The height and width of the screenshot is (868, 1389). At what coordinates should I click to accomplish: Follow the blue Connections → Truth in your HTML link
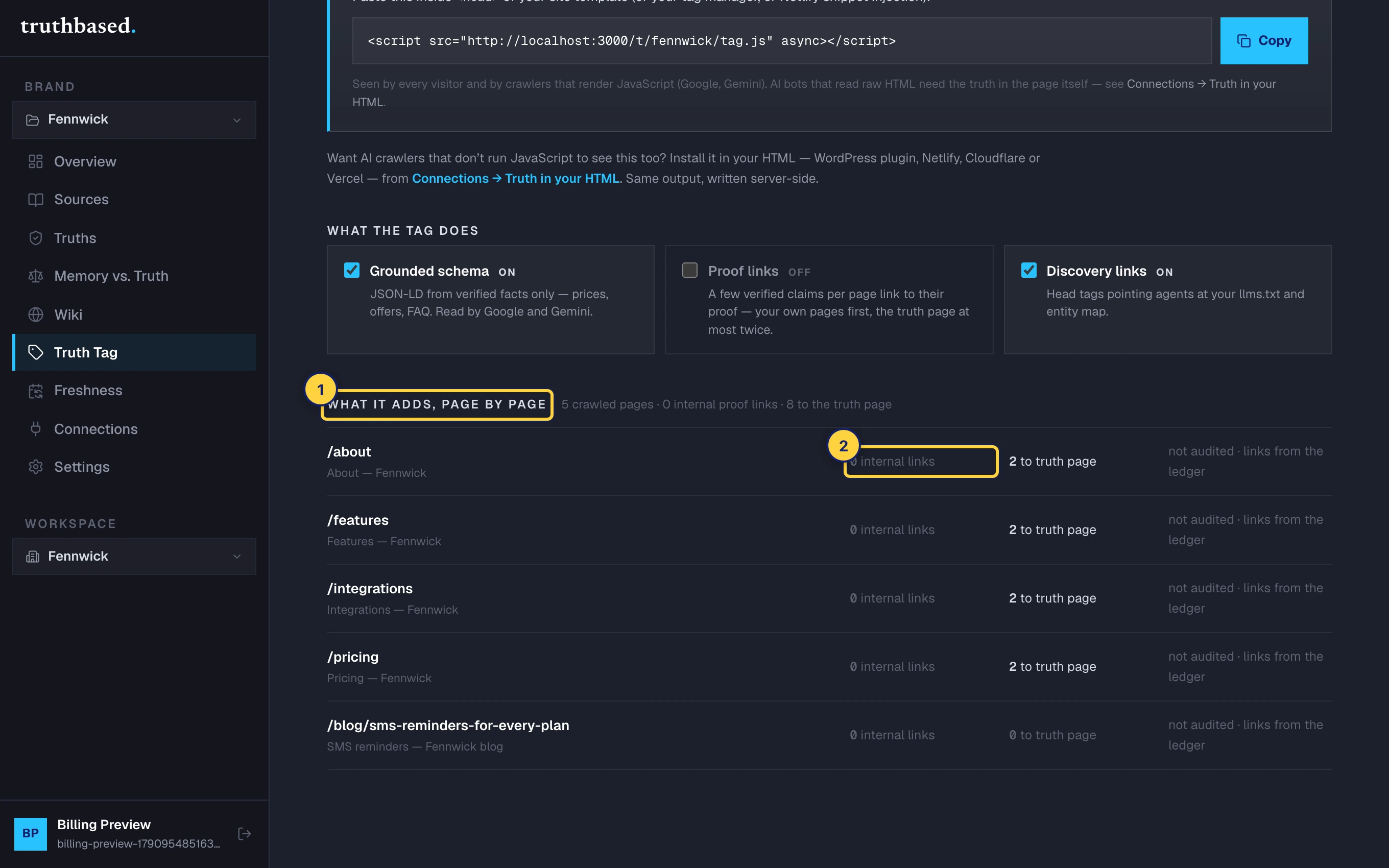515,179
